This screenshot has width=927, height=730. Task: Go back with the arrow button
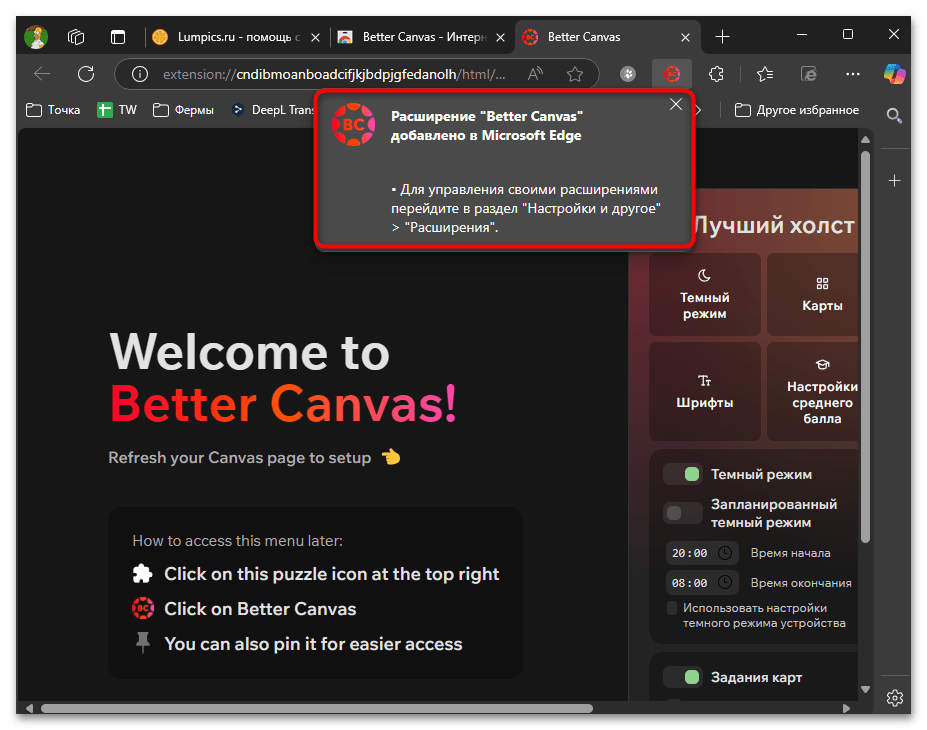pos(42,74)
